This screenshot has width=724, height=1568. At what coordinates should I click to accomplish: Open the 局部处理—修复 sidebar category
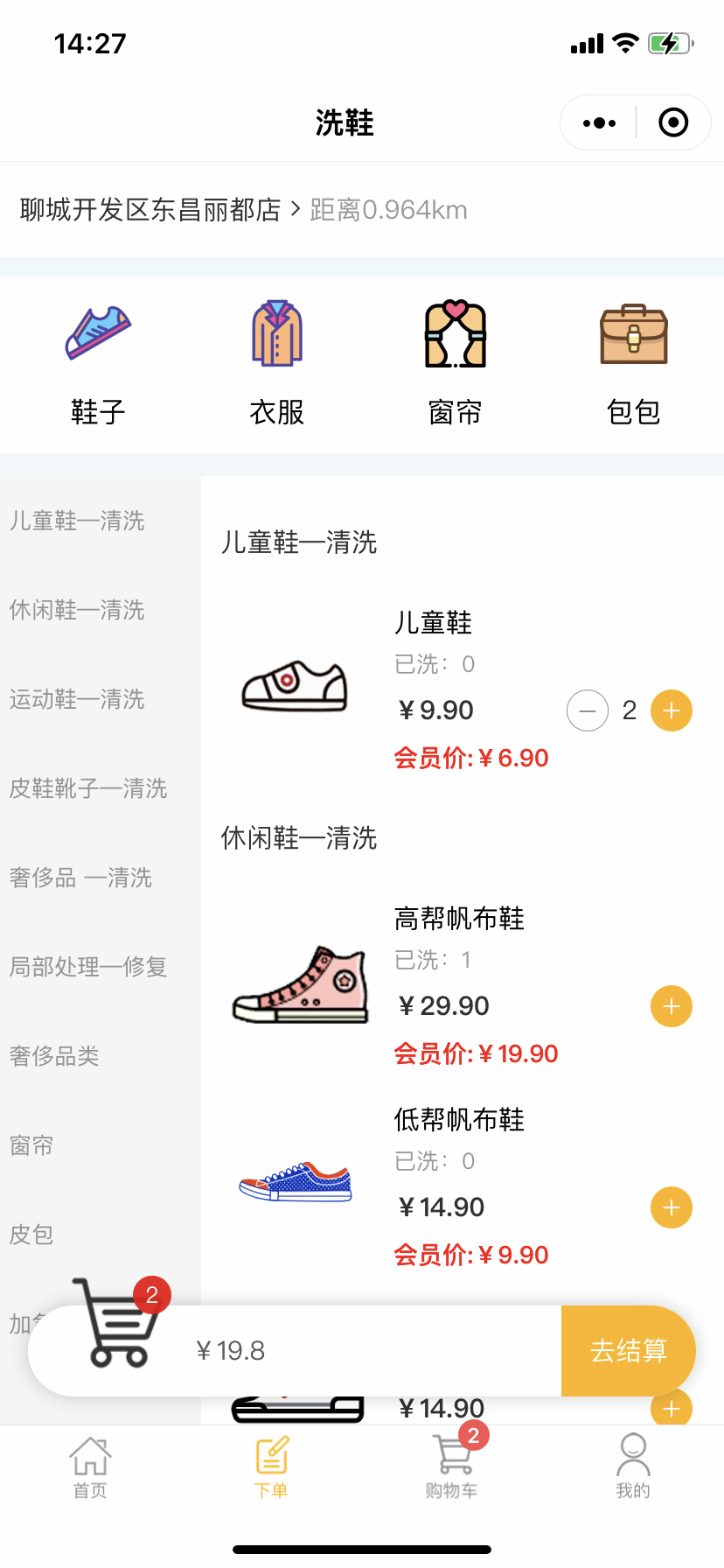pos(88,967)
